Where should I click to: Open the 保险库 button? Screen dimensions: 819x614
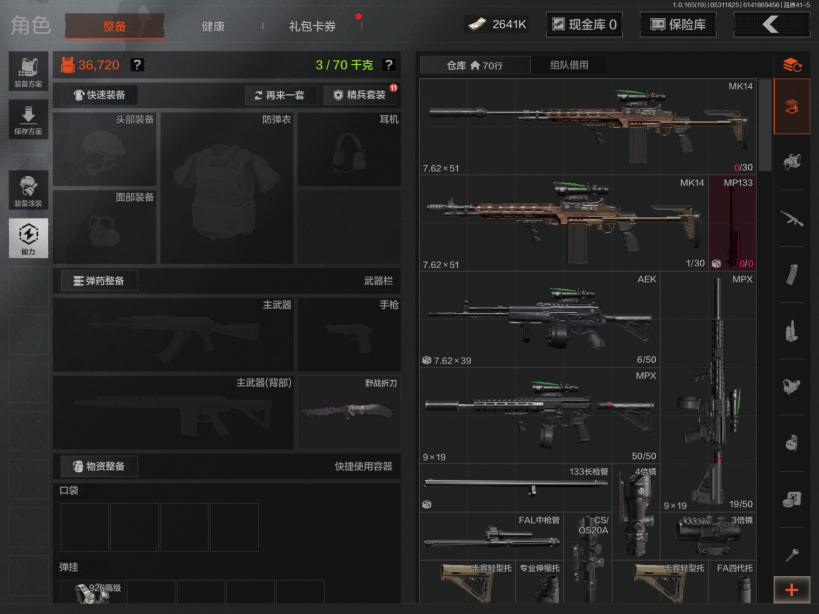tap(678, 25)
